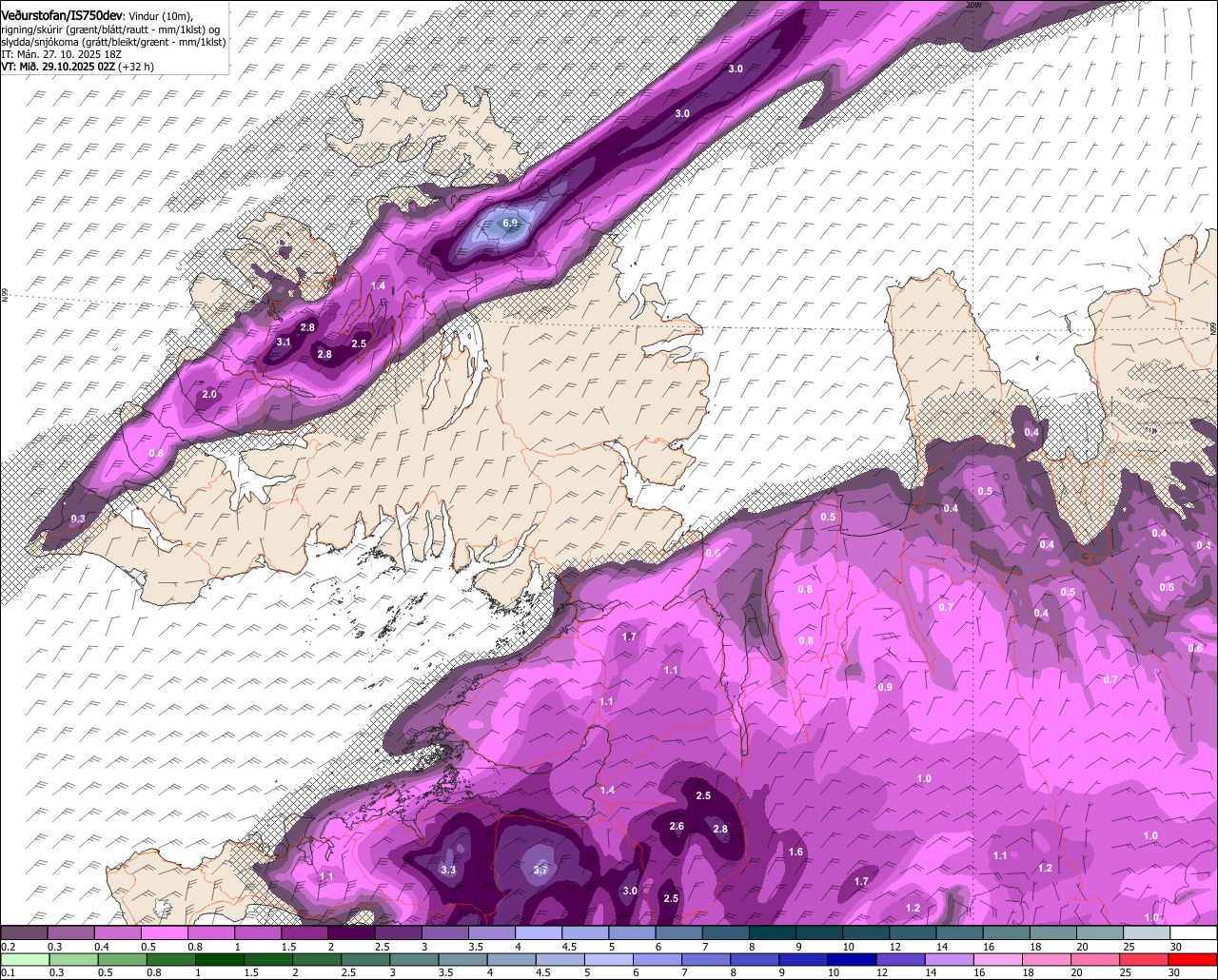Click the 3.1 value label in the purple band
The height and width of the screenshot is (980, 1218).
[x=284, y=342]
